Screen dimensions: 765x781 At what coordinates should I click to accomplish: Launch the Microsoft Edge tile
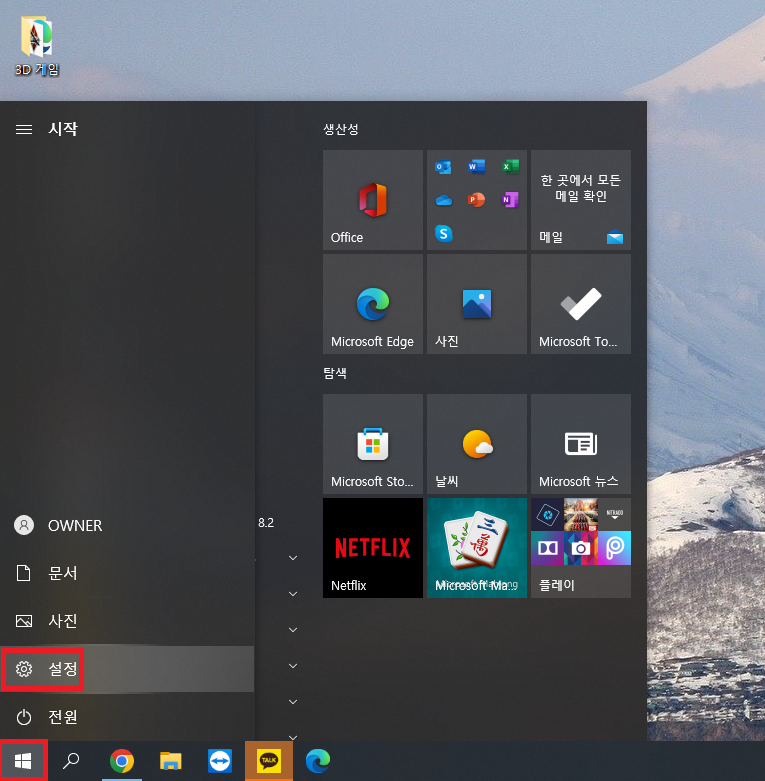pyautogui.click(x=373, y=304)
